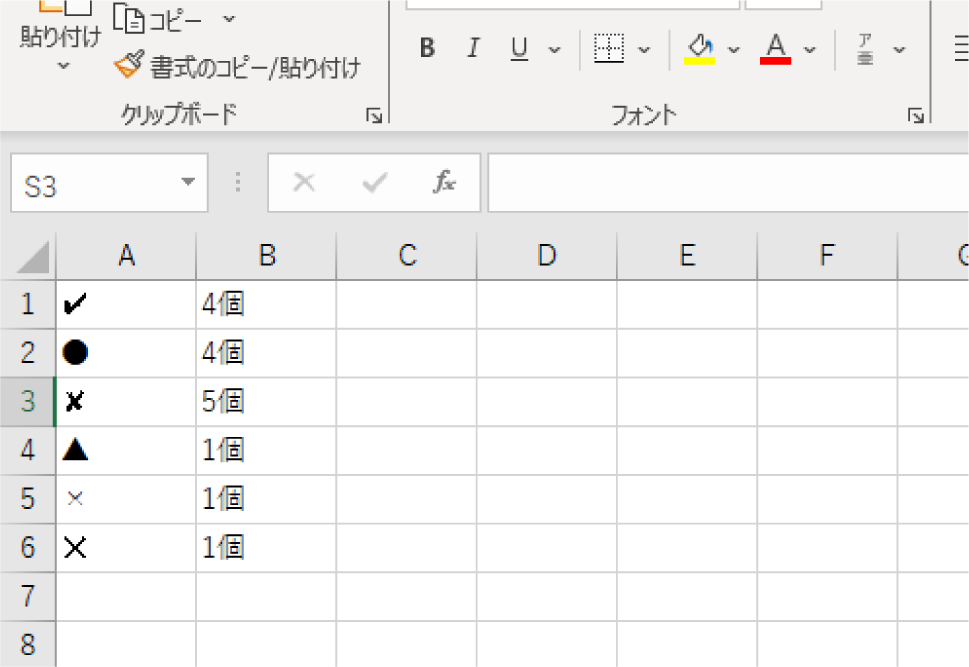
Task: Expand the phonetic guide dropdown arrow
Action: [899, 49]
